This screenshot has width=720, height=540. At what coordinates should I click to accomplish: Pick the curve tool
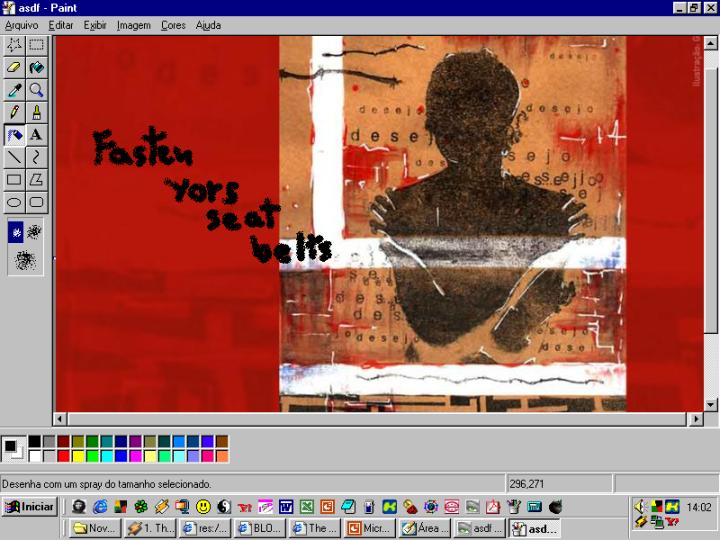coord(36,158)
